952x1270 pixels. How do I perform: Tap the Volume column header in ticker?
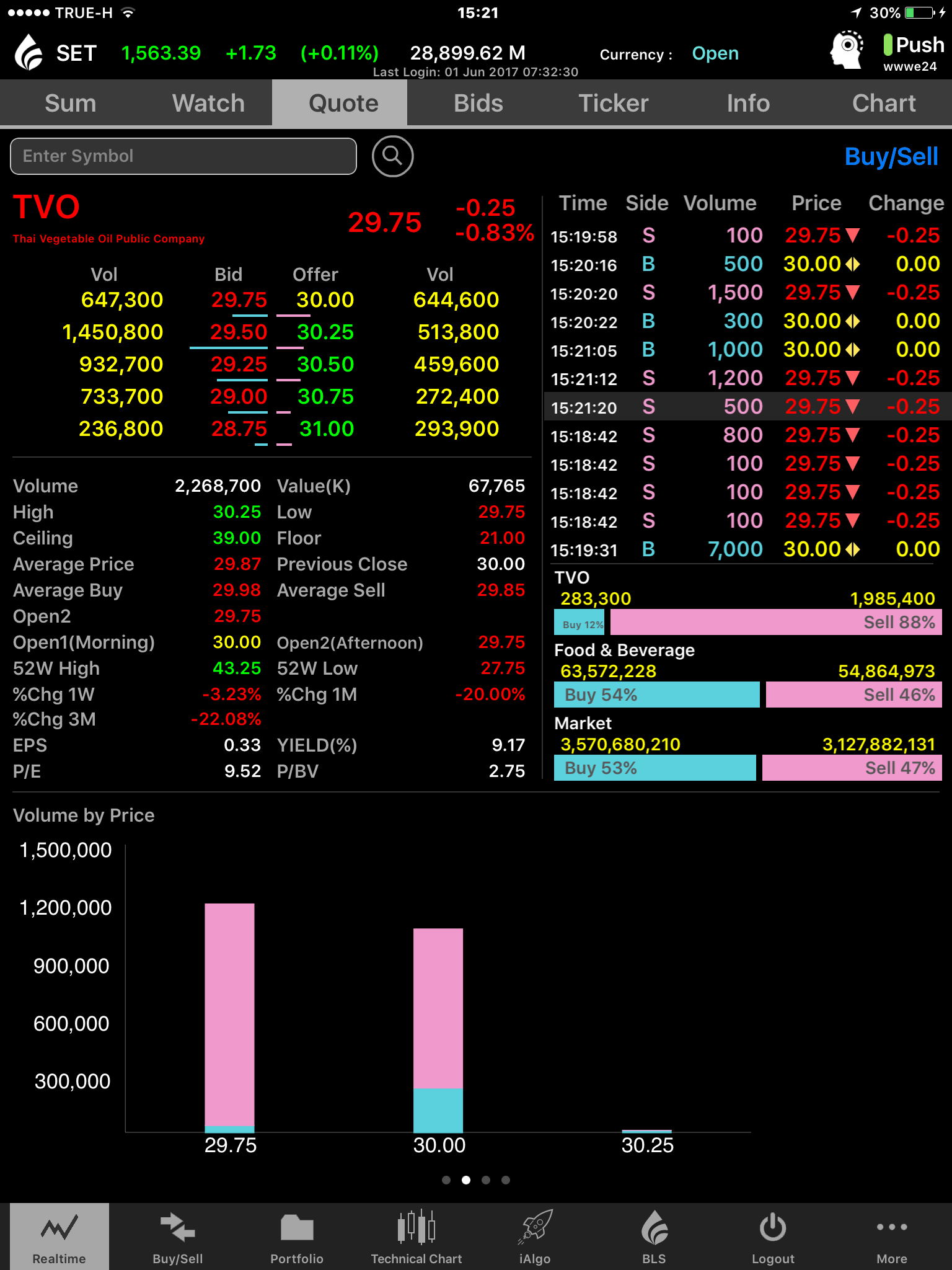point(720,203)
